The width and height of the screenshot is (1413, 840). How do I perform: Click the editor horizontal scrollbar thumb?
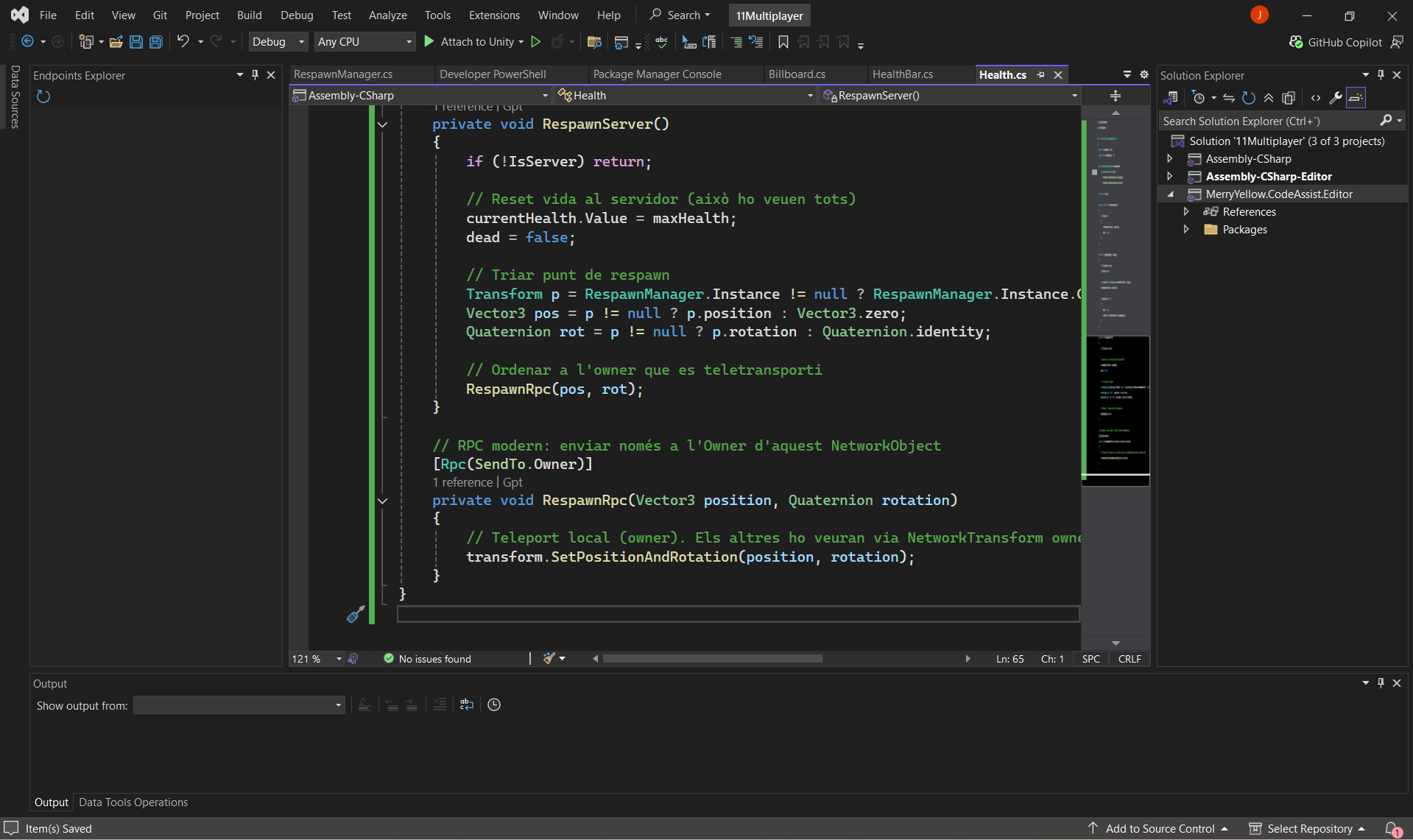712,659
